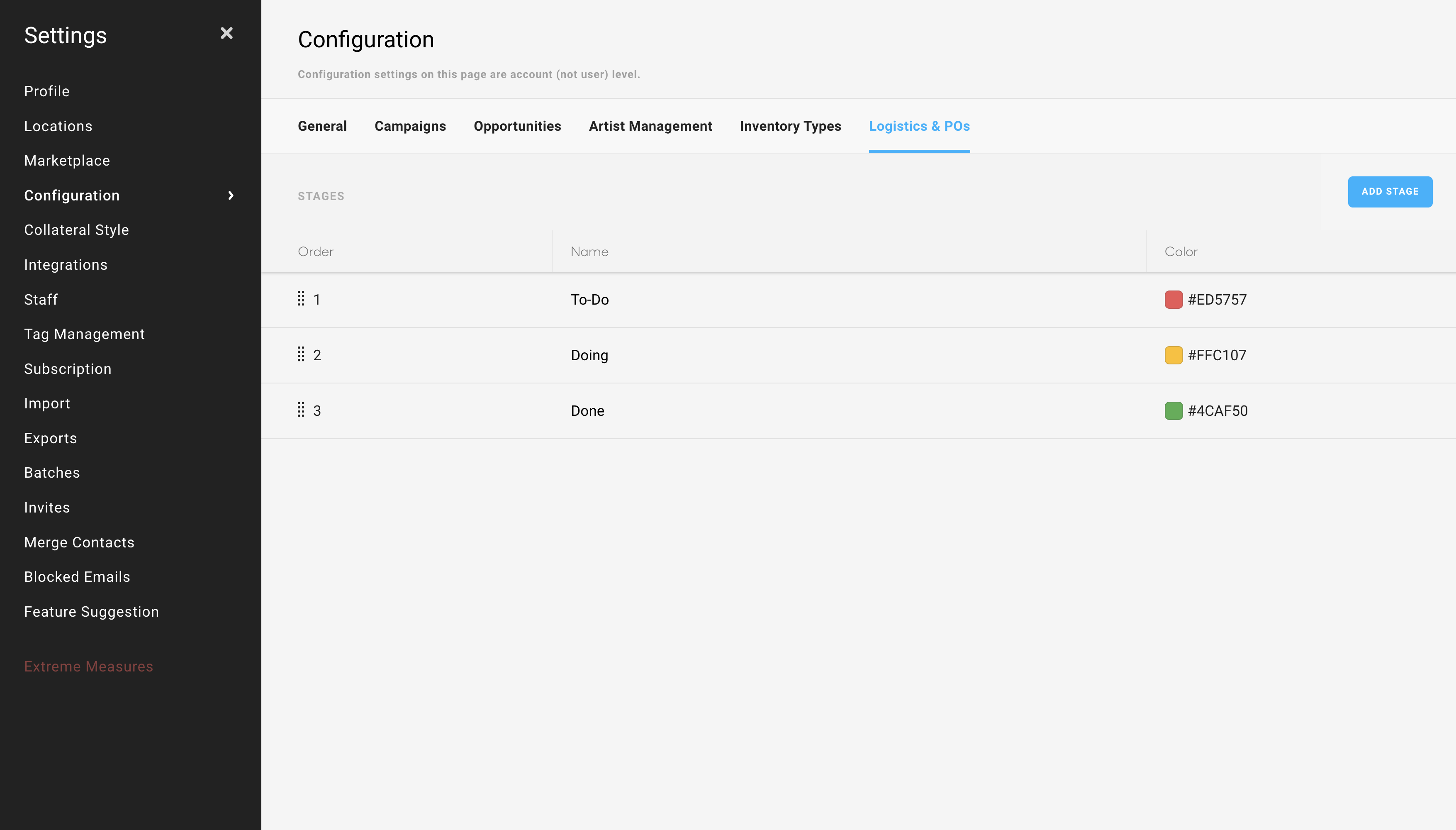Click the red color swatch for To-Do
This screenshot has width=1456, height=830.
[x=1175, y=299]
